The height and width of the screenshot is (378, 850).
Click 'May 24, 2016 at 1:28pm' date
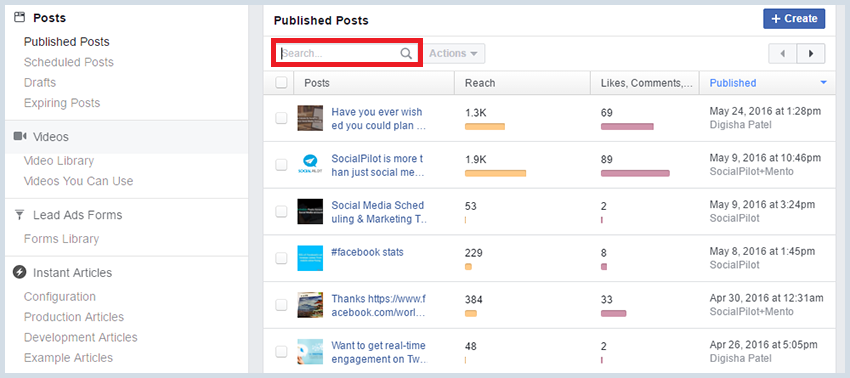765,111
